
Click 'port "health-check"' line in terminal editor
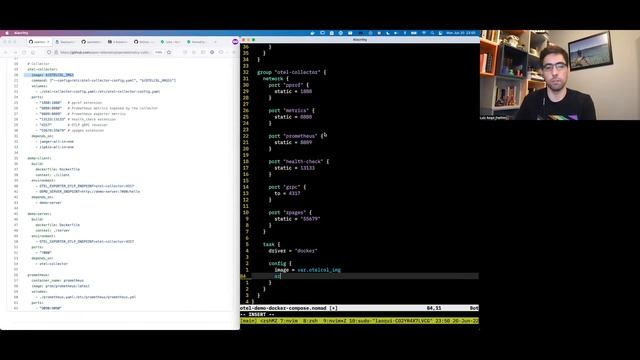coord(299,162)
